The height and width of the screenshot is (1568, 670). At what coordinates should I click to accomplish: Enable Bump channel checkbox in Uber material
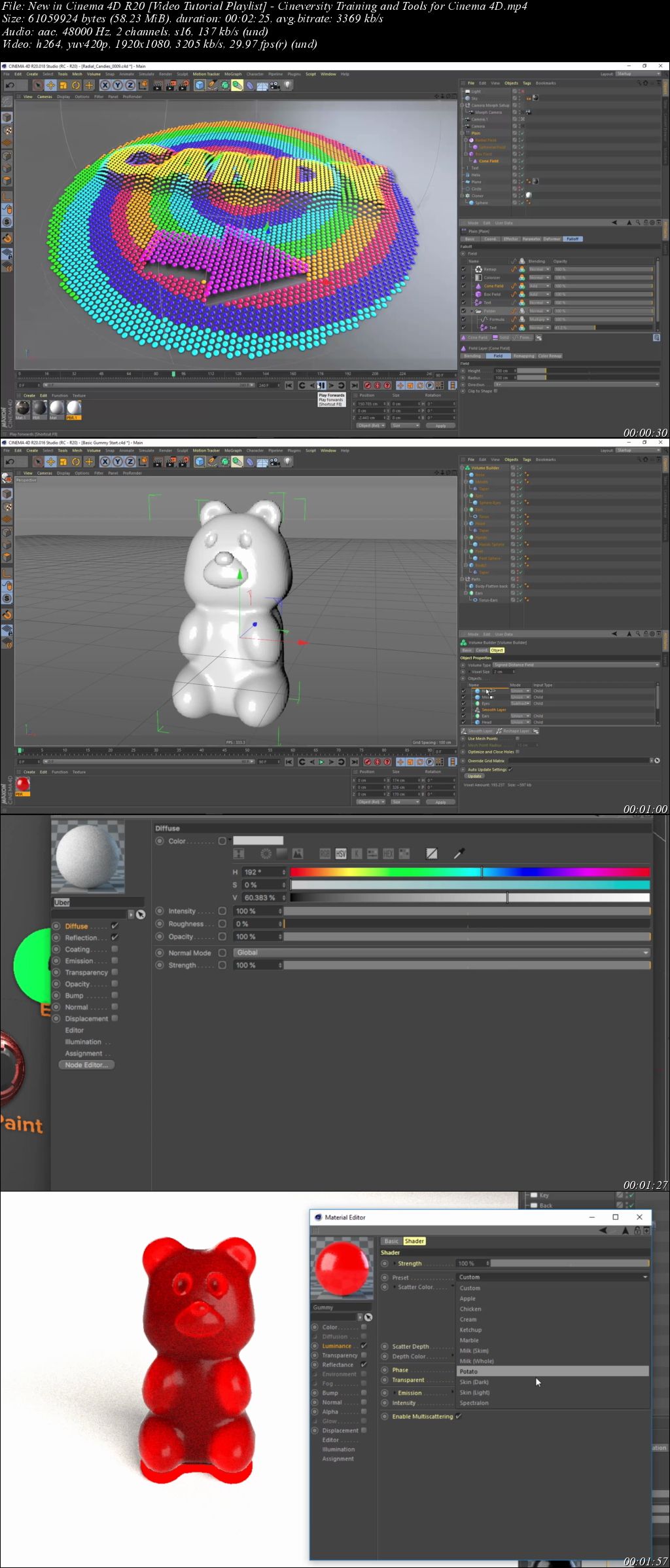click(115, 995)
